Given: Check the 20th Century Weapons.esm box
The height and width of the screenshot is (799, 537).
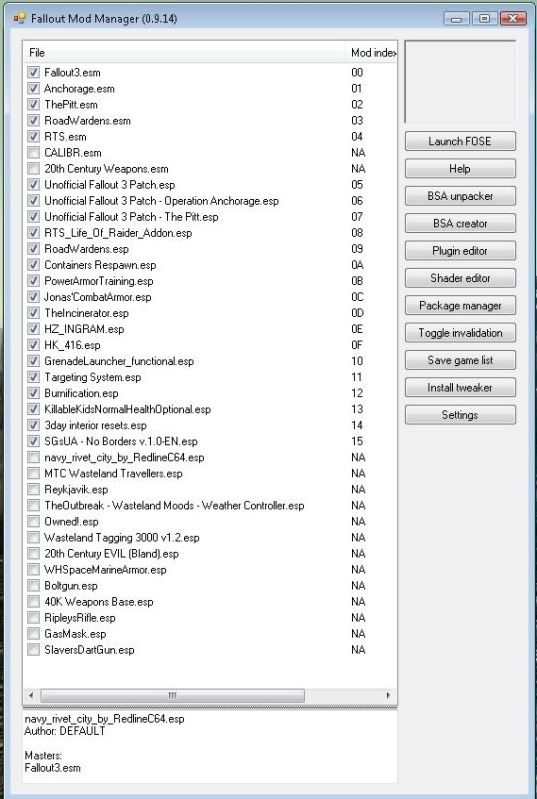Looking at the screenshot, I should click(x=33, y=169).
